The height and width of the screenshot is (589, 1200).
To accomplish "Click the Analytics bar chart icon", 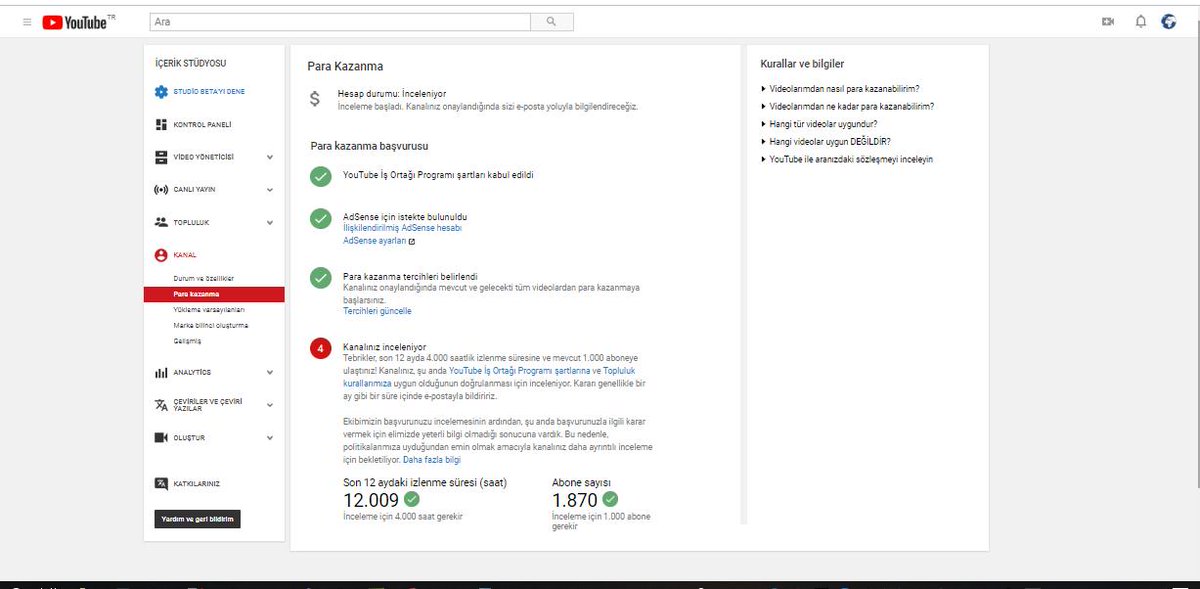I will click(161, 373).
